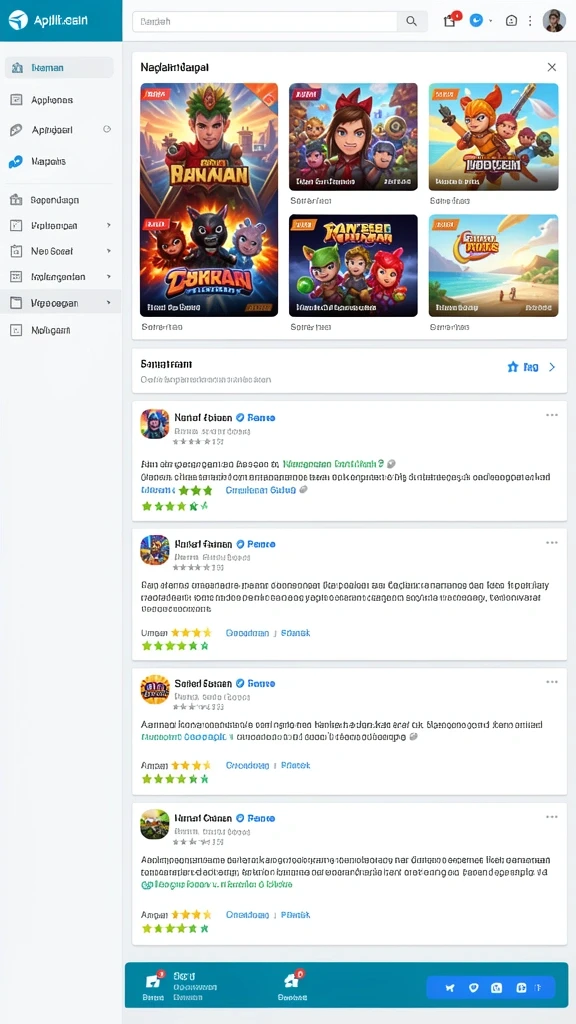The height and width of the screenshot is (1024, 576).
Task: Expand the Vrplompan sidebar chevron
Action: [x=108, y=225]
